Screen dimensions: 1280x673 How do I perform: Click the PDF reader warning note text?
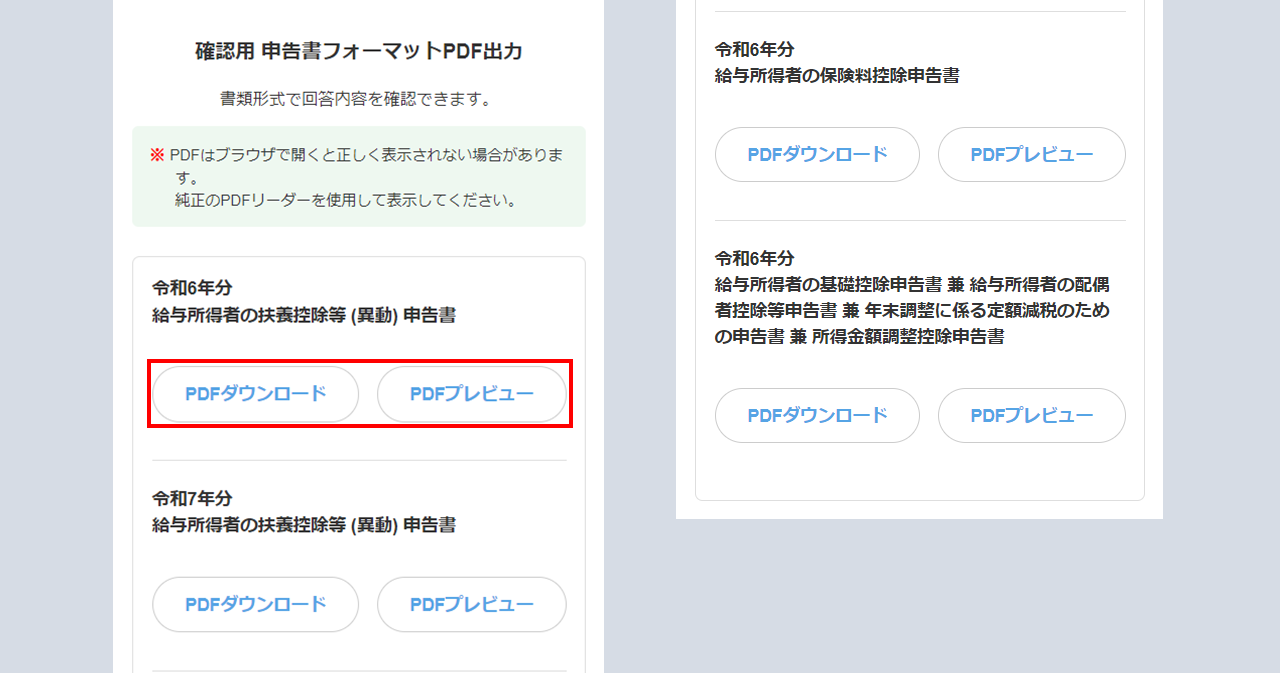(358, 177)
